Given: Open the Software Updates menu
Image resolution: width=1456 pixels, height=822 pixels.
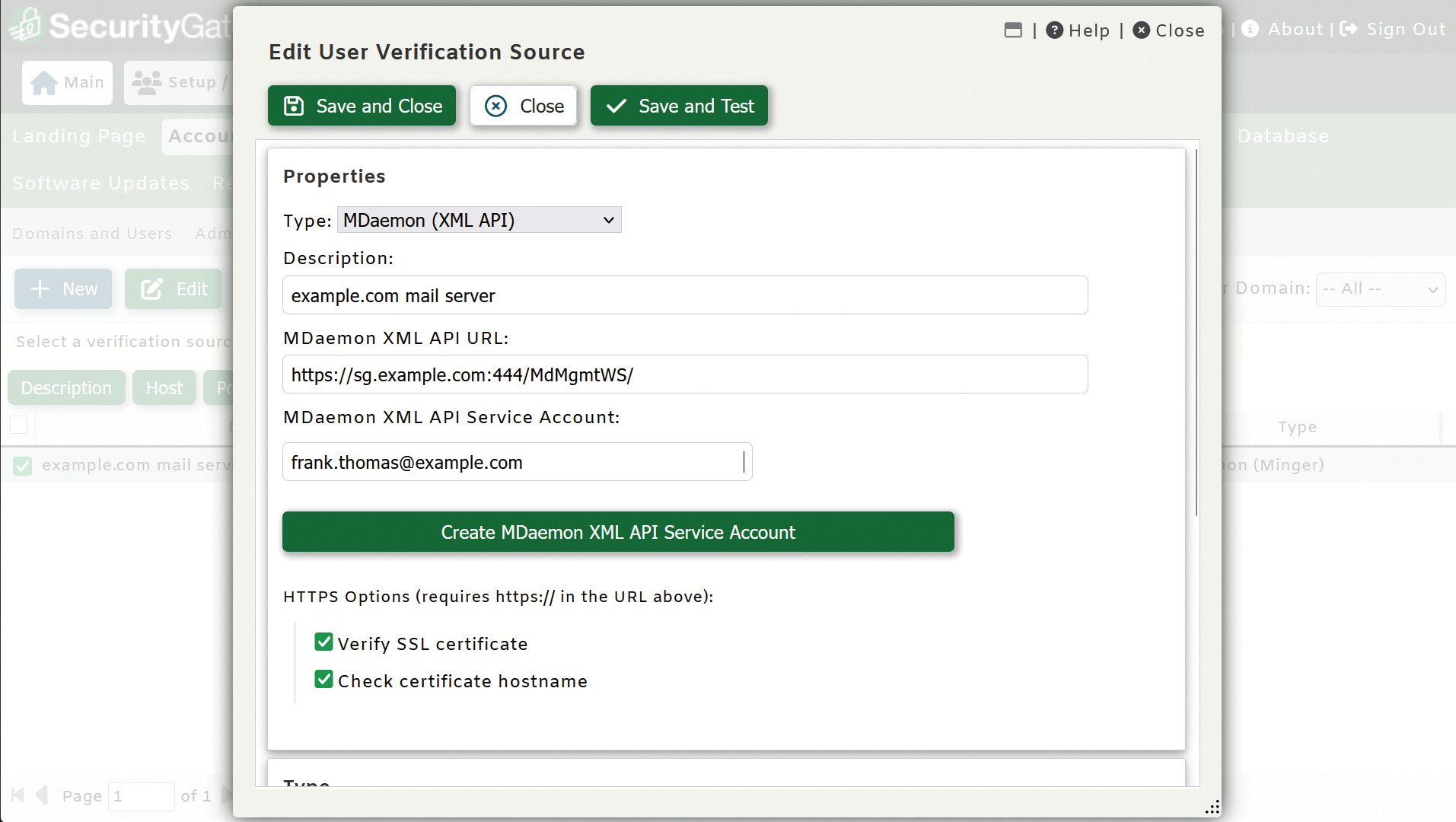Looking at the screenshot, I should 100,183.
